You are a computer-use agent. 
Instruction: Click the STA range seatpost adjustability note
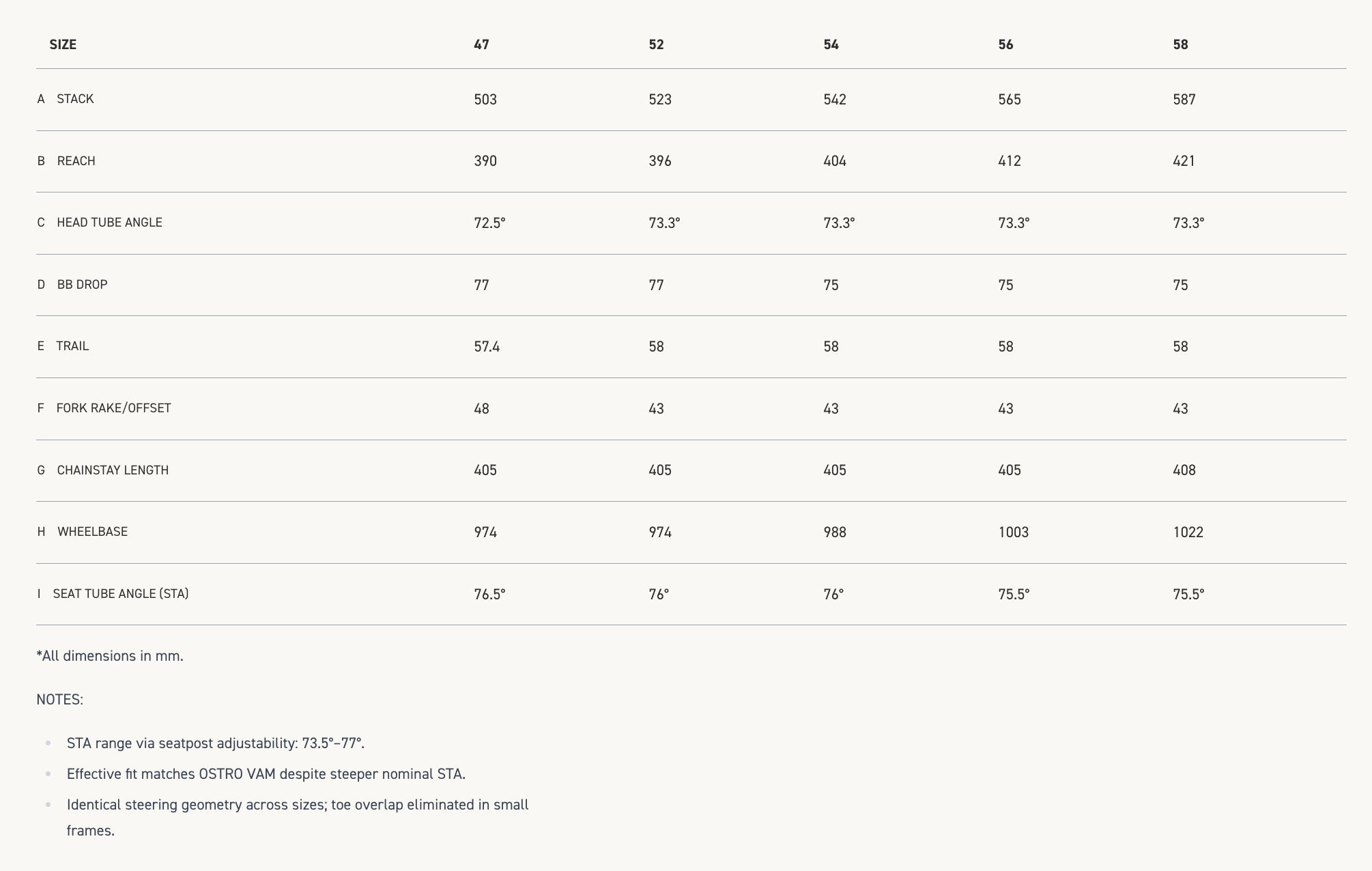pos(216,743)
